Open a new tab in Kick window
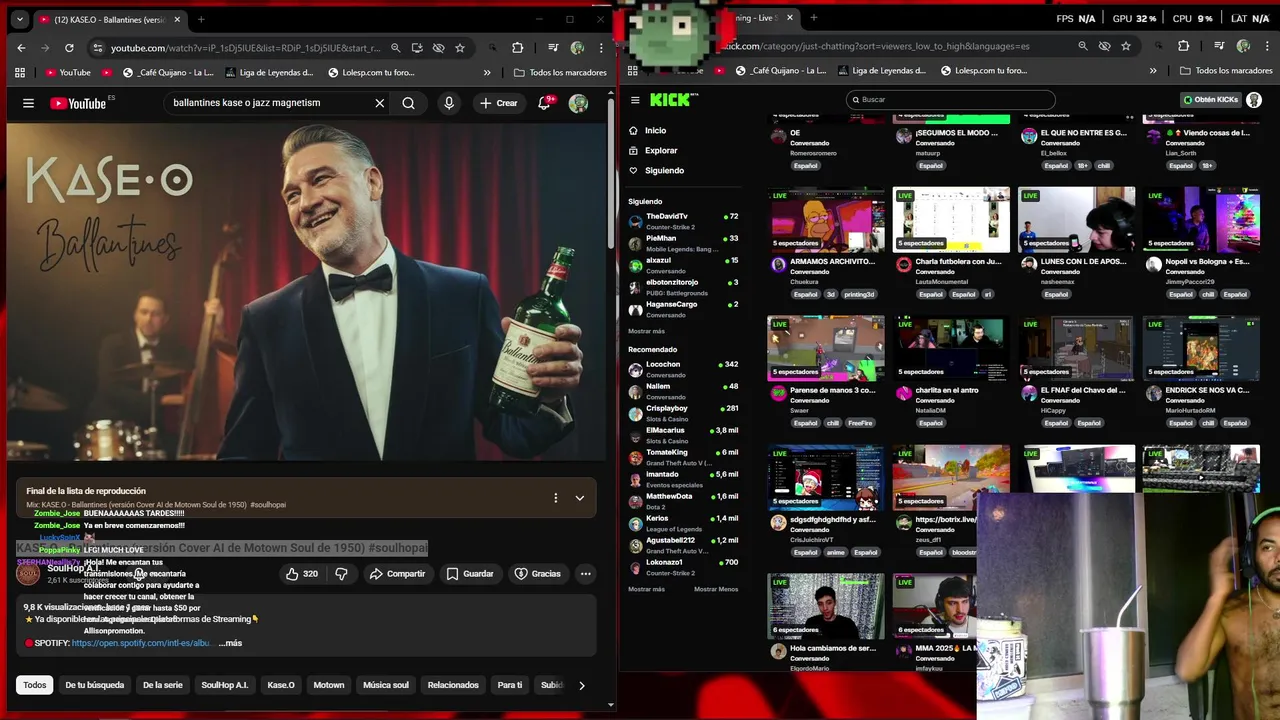 pos(813,18)
